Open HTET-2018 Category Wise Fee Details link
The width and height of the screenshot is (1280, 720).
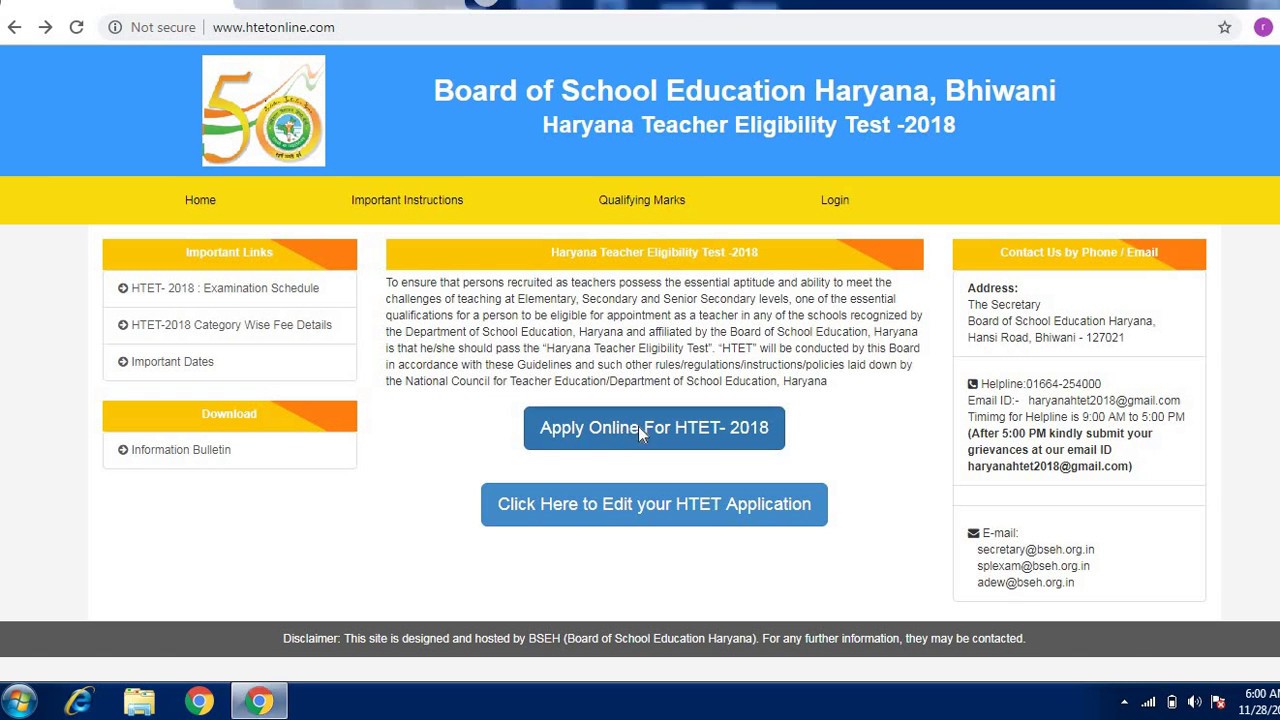coord(231,325)
